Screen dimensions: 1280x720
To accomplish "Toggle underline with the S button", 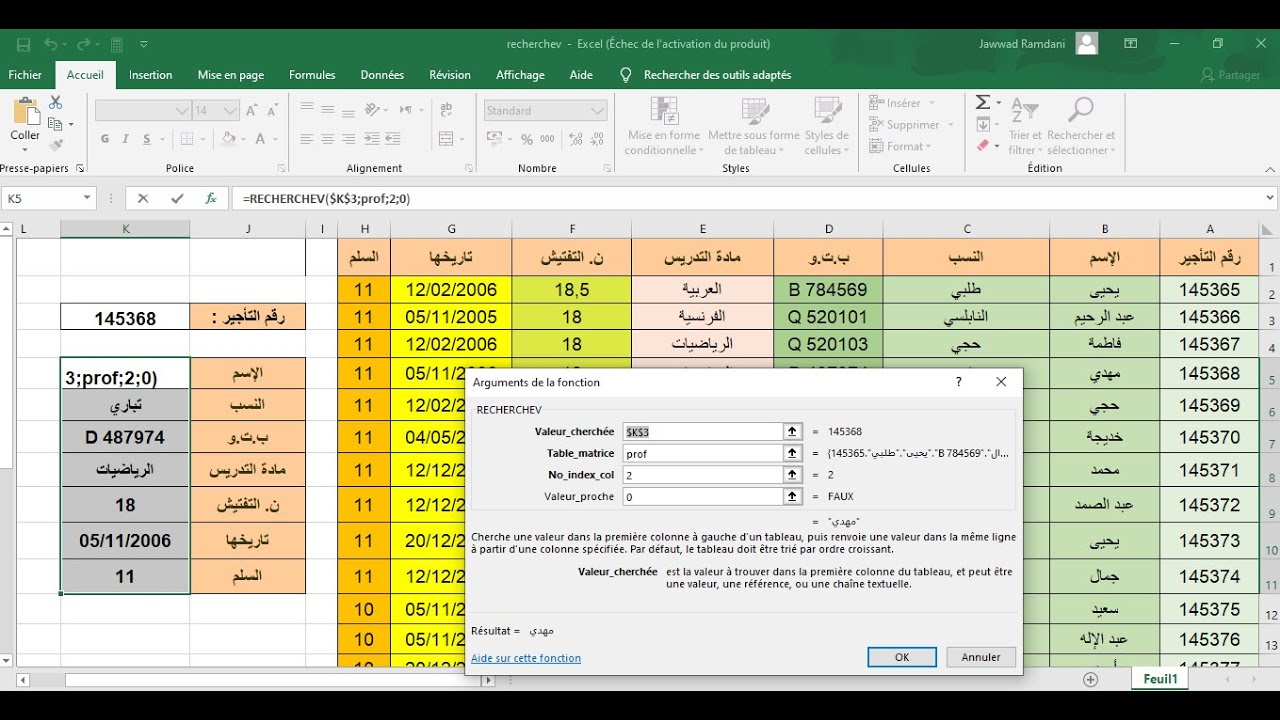I will pyautogui.click(x=147, y=139).
